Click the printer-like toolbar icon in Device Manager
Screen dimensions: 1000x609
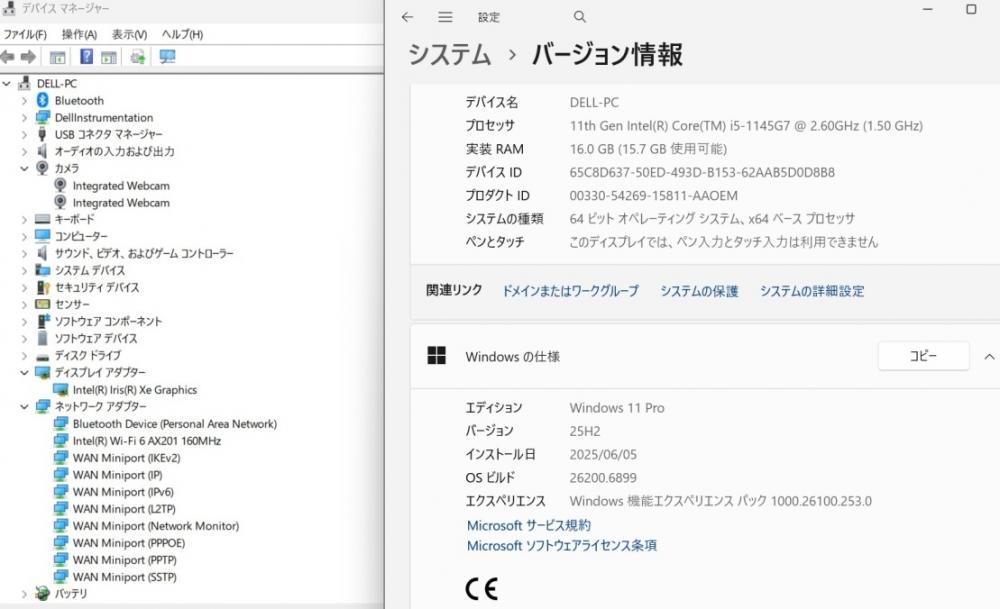137,57
